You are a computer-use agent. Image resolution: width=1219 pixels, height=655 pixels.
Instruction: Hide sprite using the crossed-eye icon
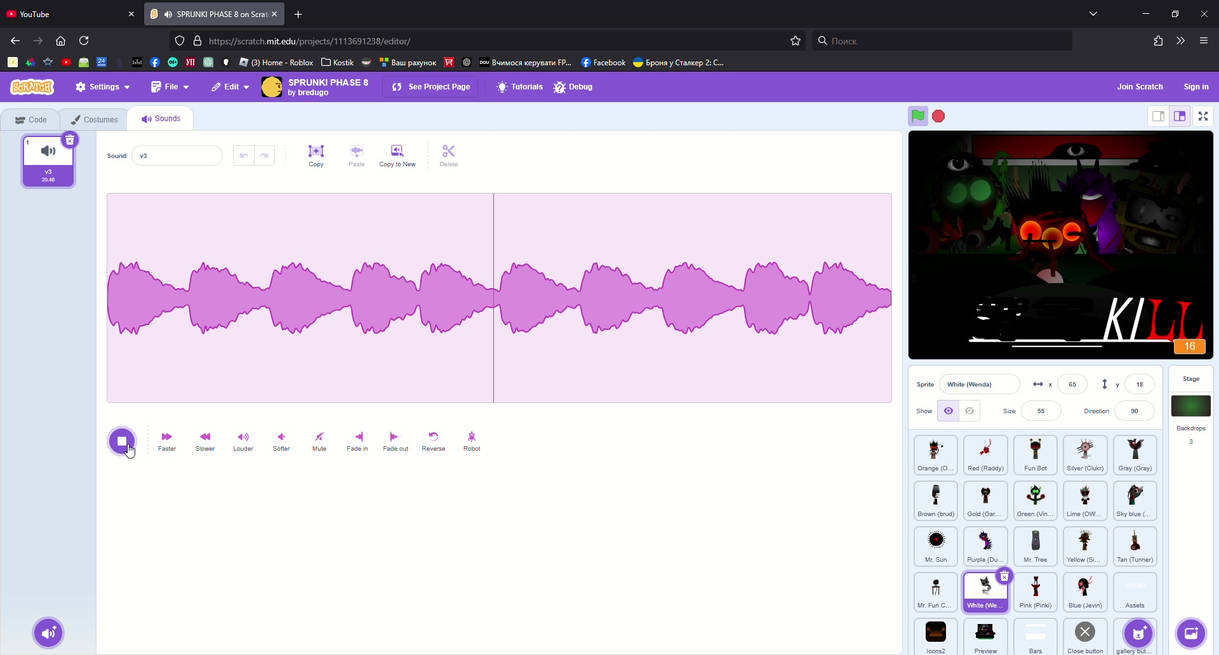coord(969,411)
